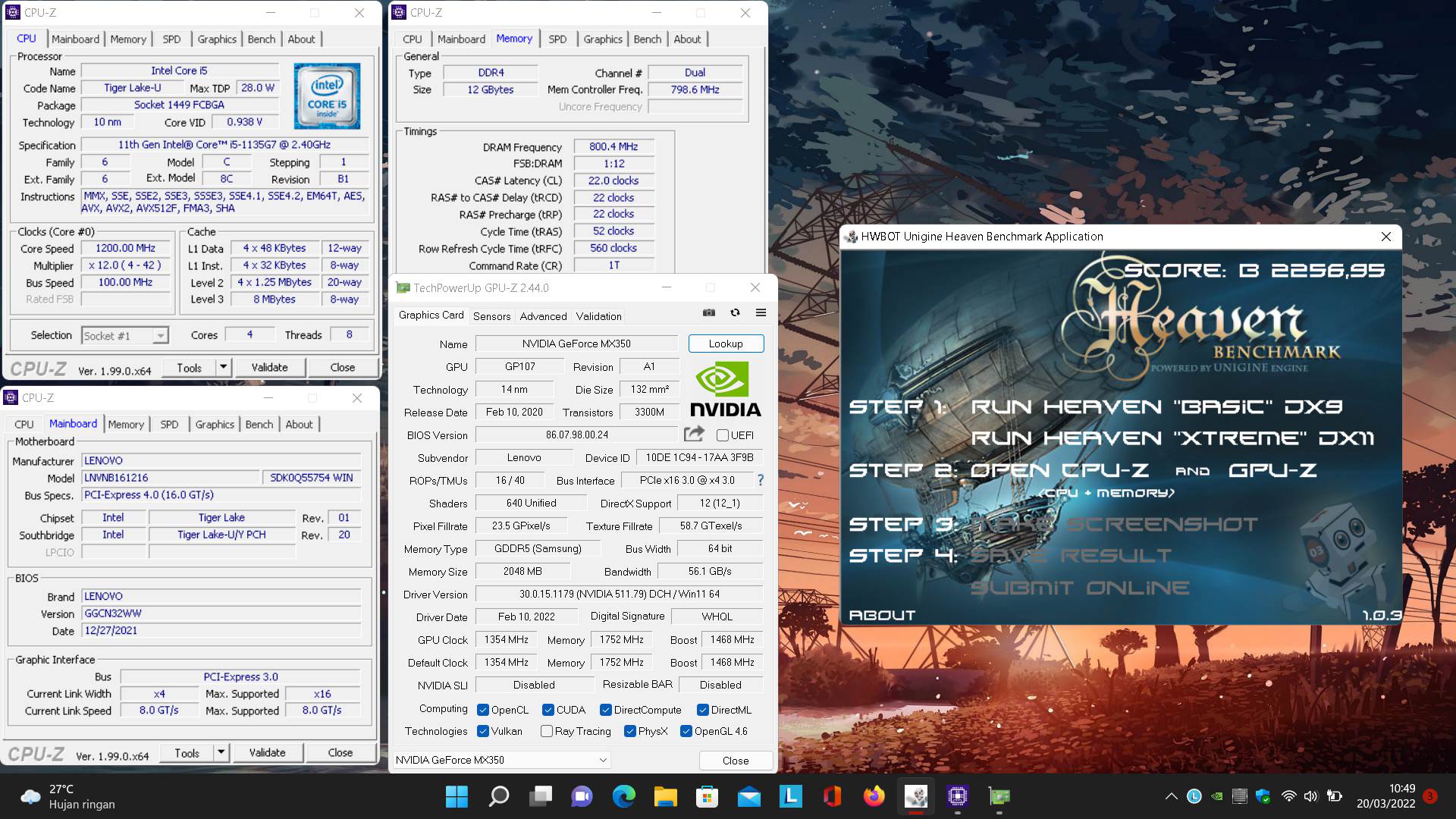Open the Socket #1 selection dropdown
The height and width of the screenshot is (819, 1456).
124,335
